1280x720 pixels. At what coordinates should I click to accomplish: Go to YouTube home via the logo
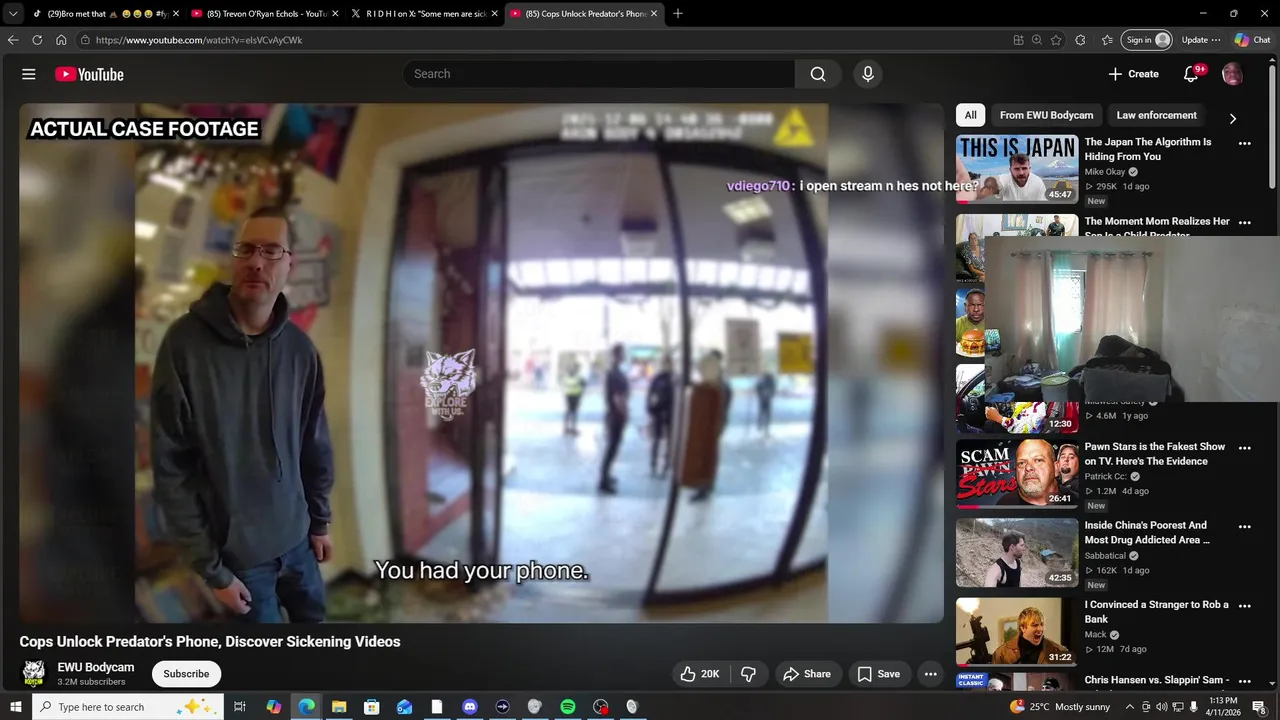click(x=89, y=74)
